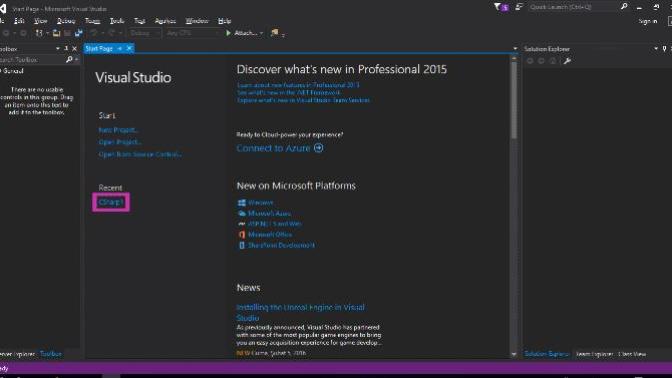Click the Microsoft Office logo icon
The height and width of the screenshot is (378, 672).
[242, 235]
